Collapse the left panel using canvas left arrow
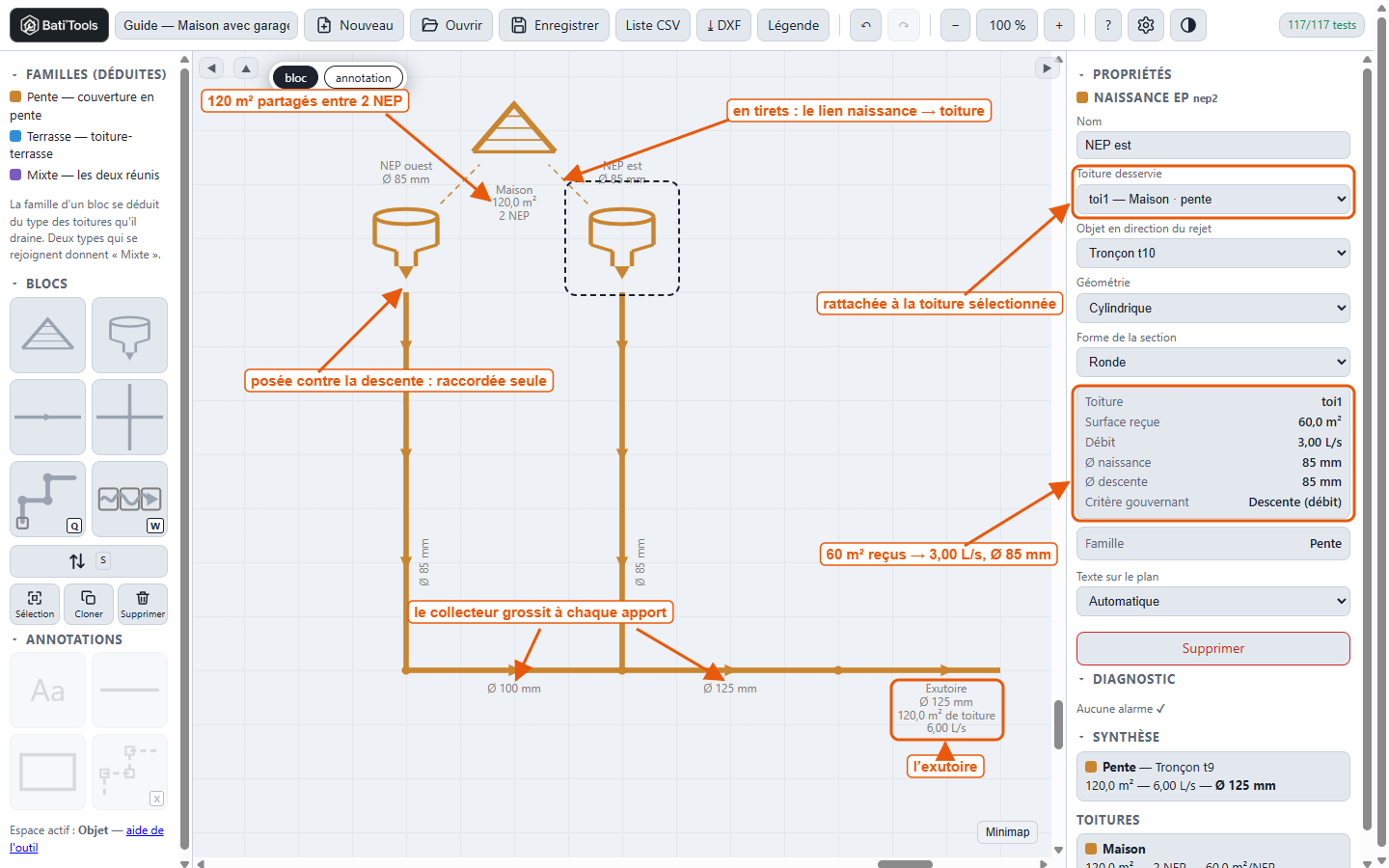This screenshot has height=868, width=1389. pos(211,68)
